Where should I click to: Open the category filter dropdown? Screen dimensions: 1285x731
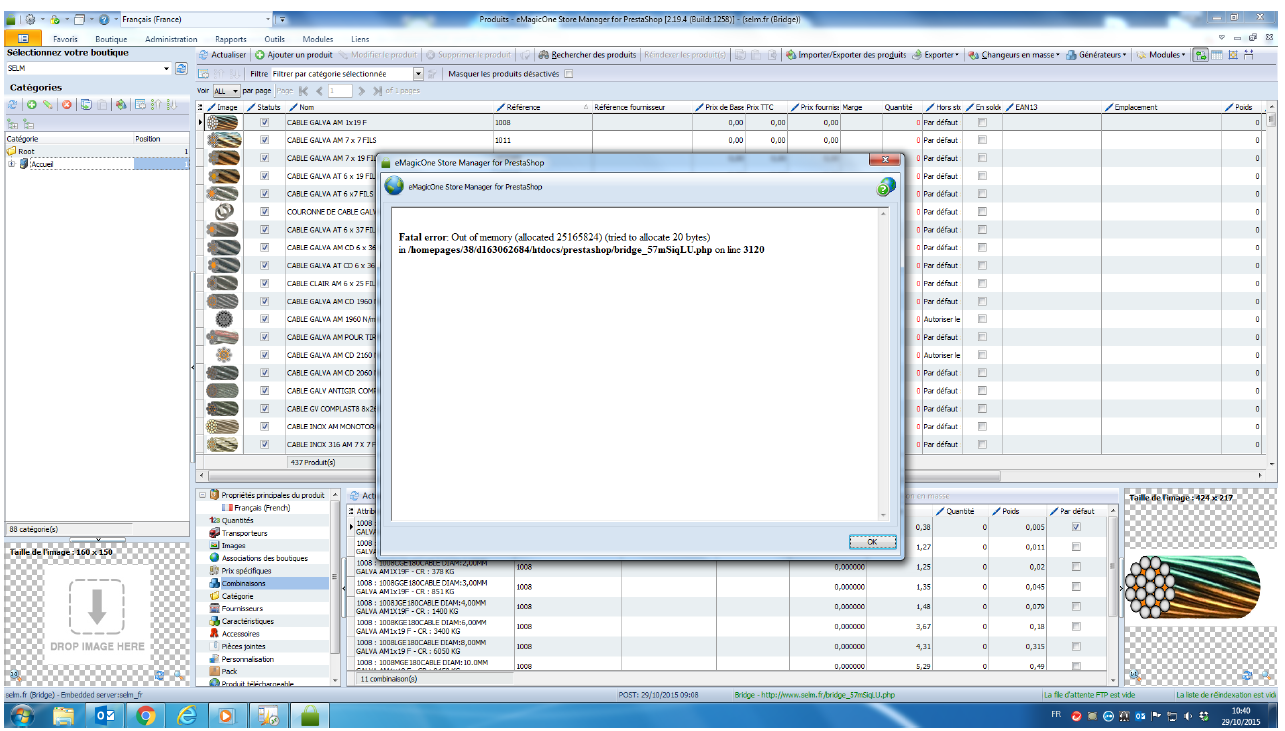[x=418, y=74]
